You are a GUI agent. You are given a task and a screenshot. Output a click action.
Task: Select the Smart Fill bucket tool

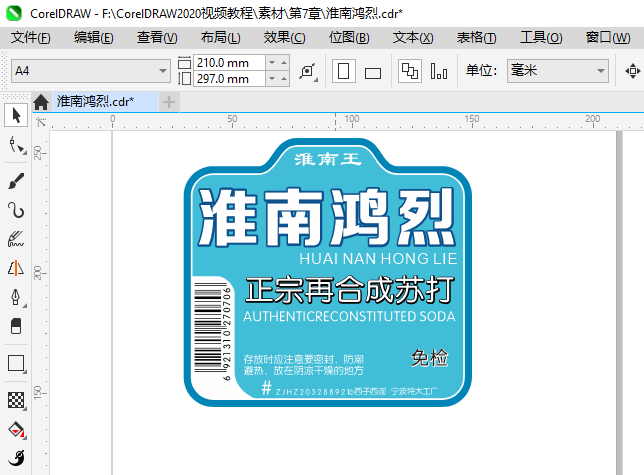pyautogui.click(x=16, y=429)
